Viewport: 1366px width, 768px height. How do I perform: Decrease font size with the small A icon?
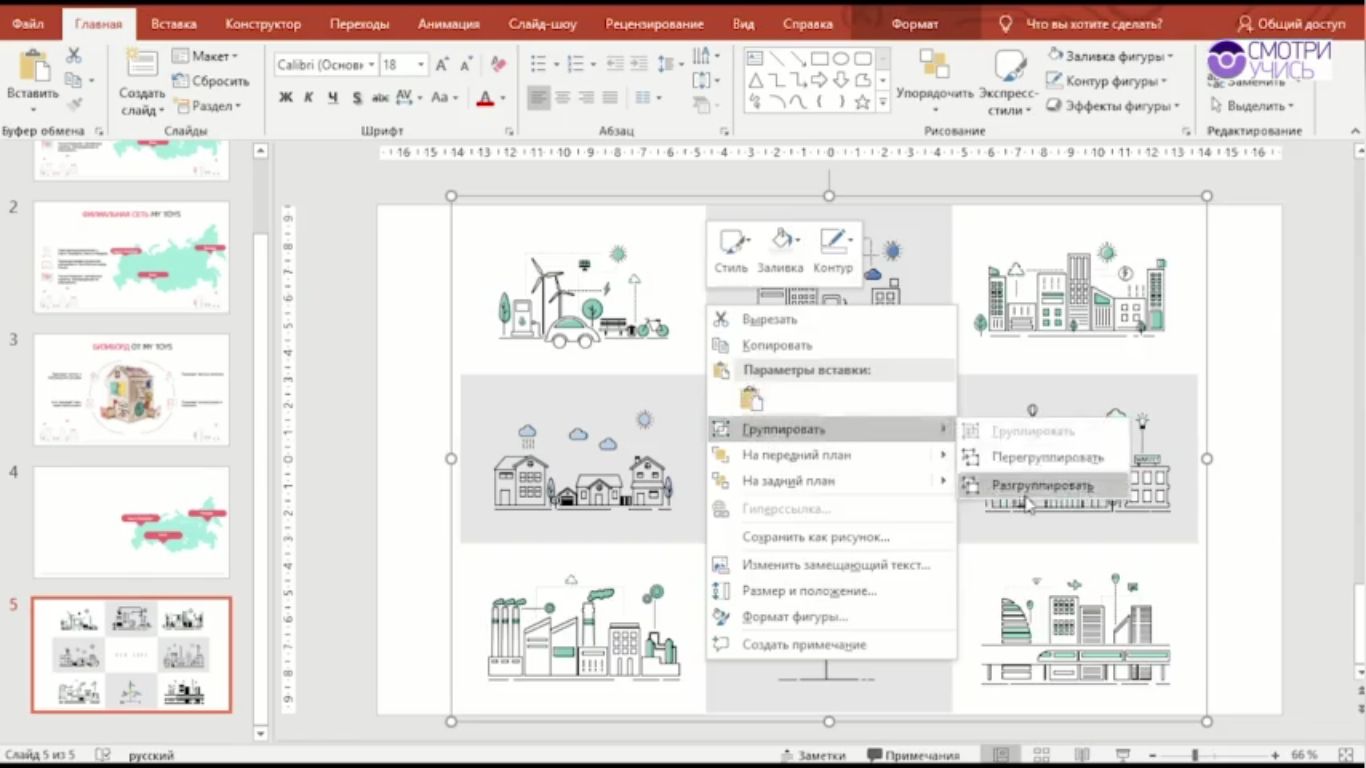tap(466, 65)
